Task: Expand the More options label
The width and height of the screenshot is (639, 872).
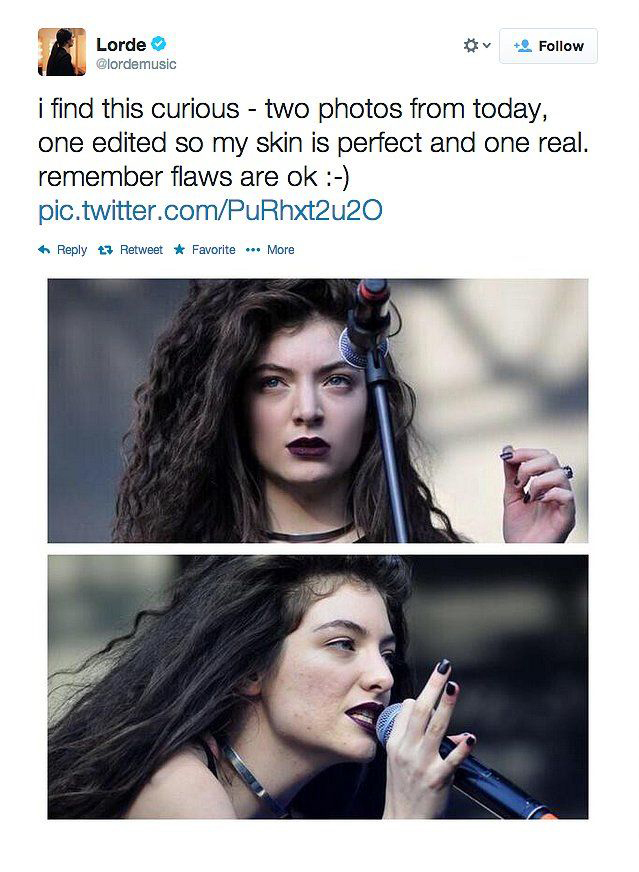Action: pyautogui.click(x=280, y=250)
